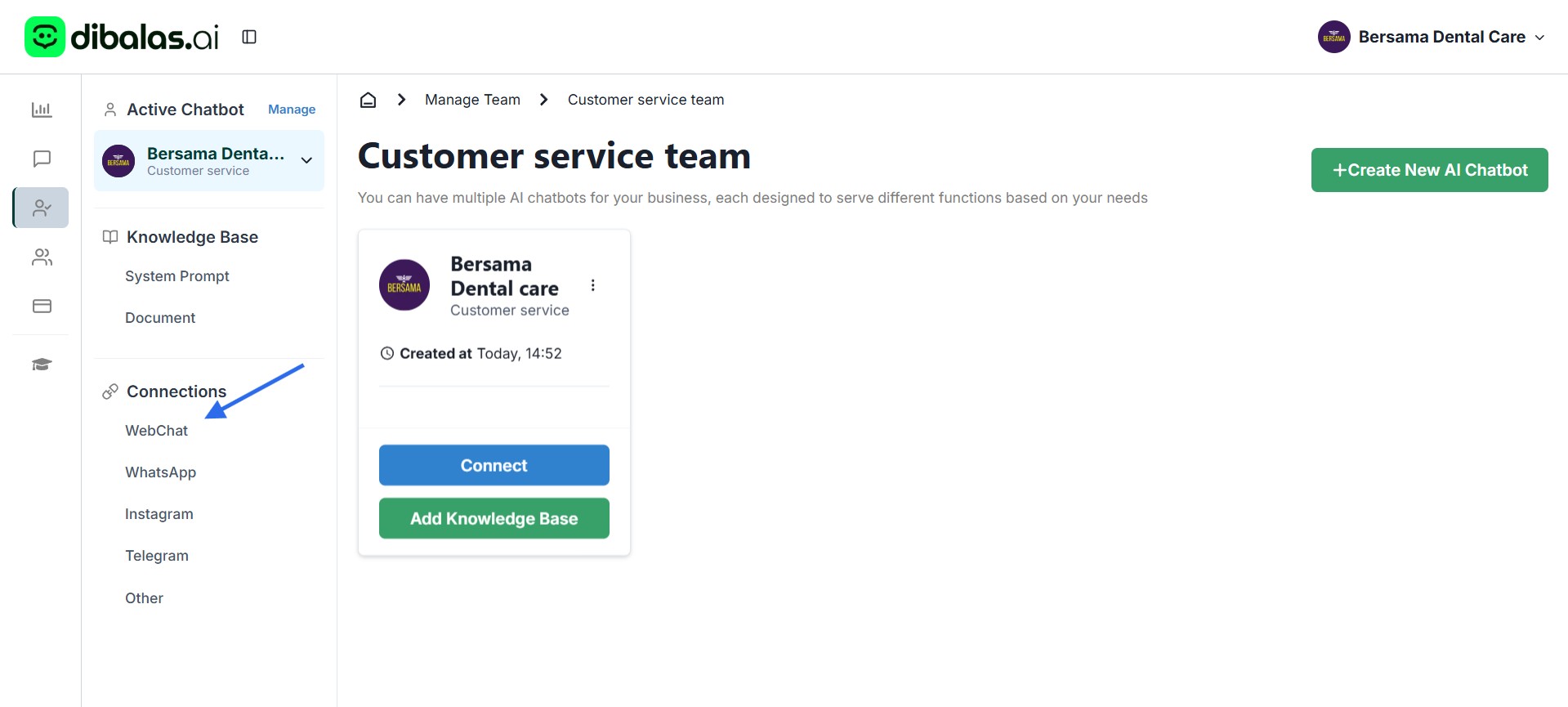
Task: Open the three-dot menu on chatbot card
Action: (593, 285)
